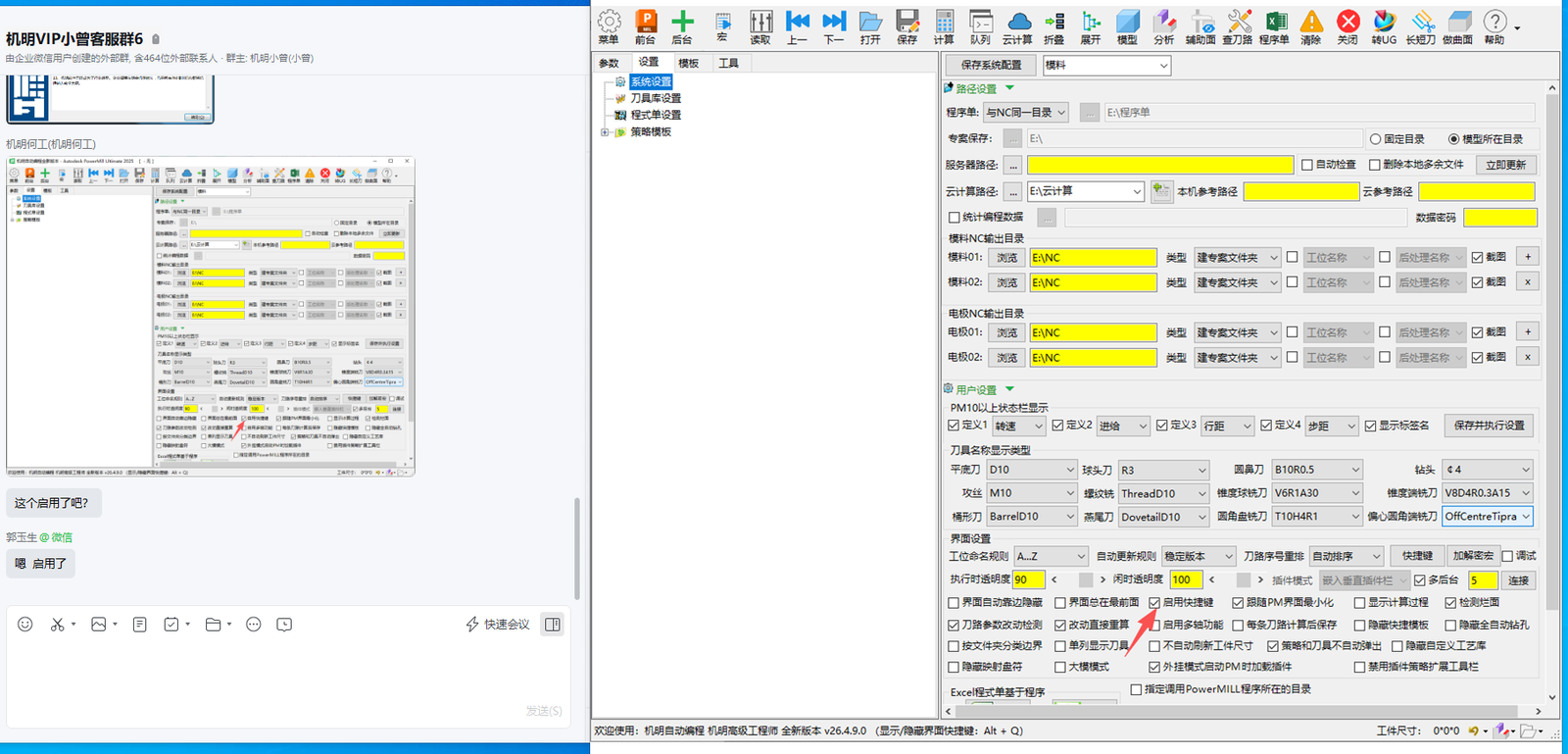Screen dimensions: 1568x754
Task: Start 计算 with the calculator icon
Action: tap(944, 26)
